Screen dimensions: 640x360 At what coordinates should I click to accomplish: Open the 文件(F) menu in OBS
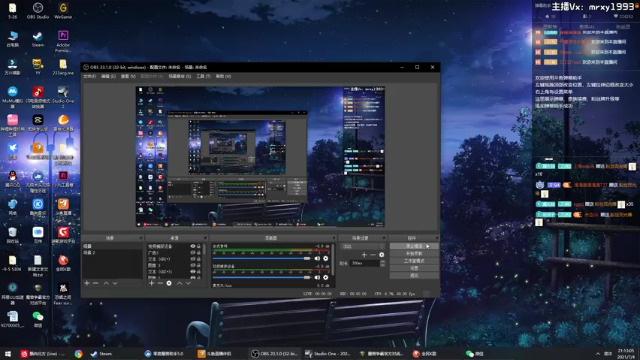click(x=89, y=76)
